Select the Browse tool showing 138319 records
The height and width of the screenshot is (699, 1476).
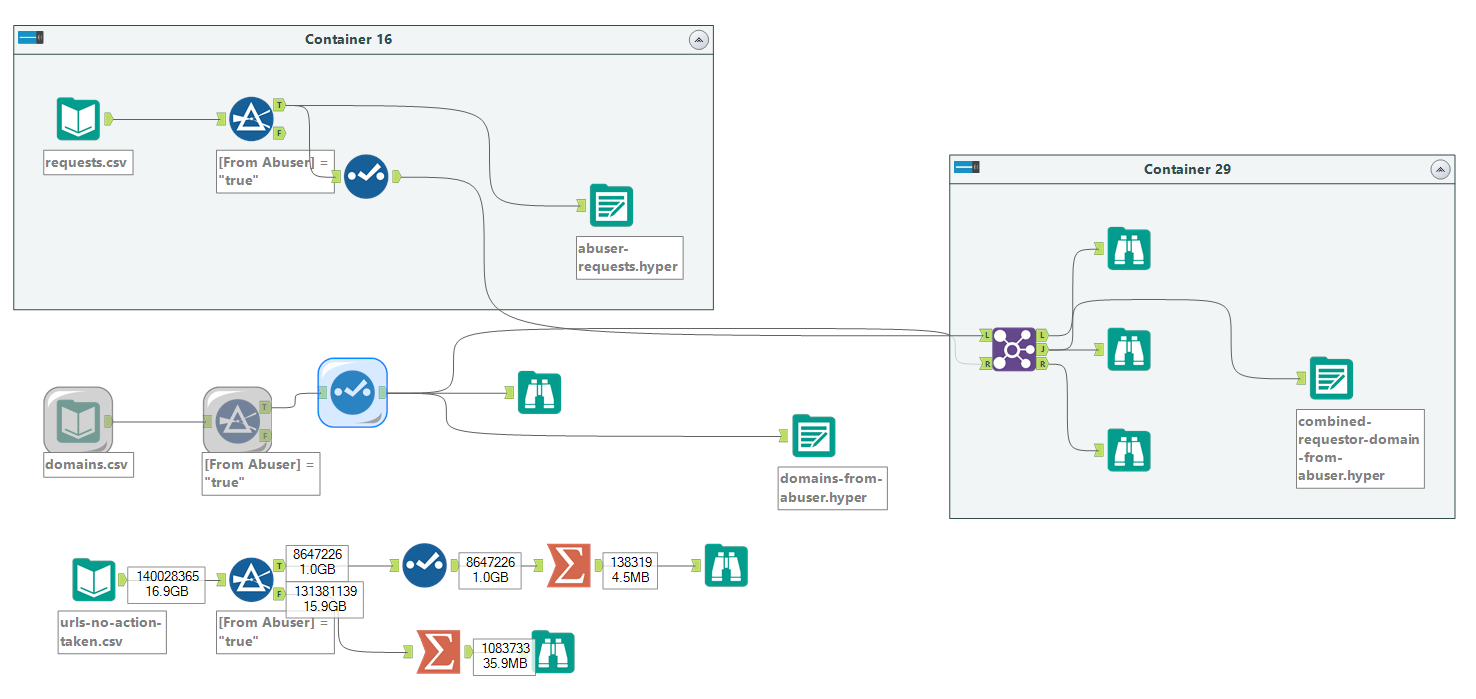[x=726, y=565]
